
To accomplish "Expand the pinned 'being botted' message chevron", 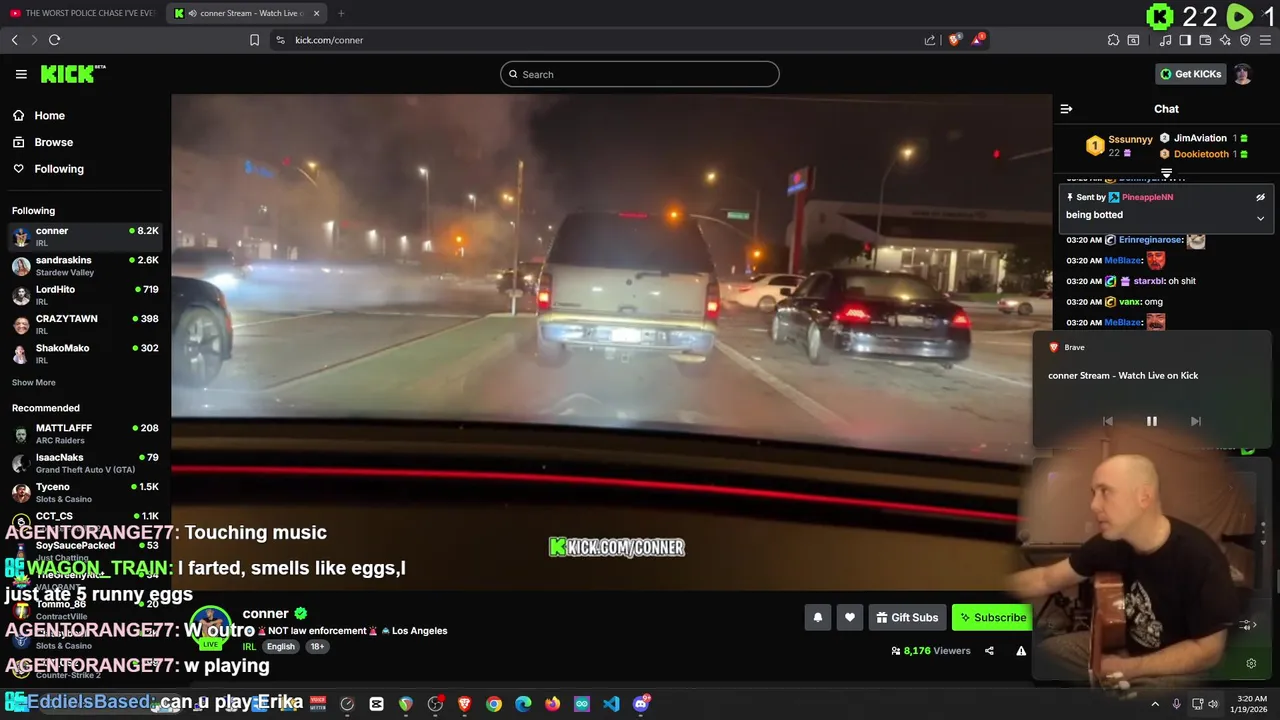I will click(x=1260, y=218).
